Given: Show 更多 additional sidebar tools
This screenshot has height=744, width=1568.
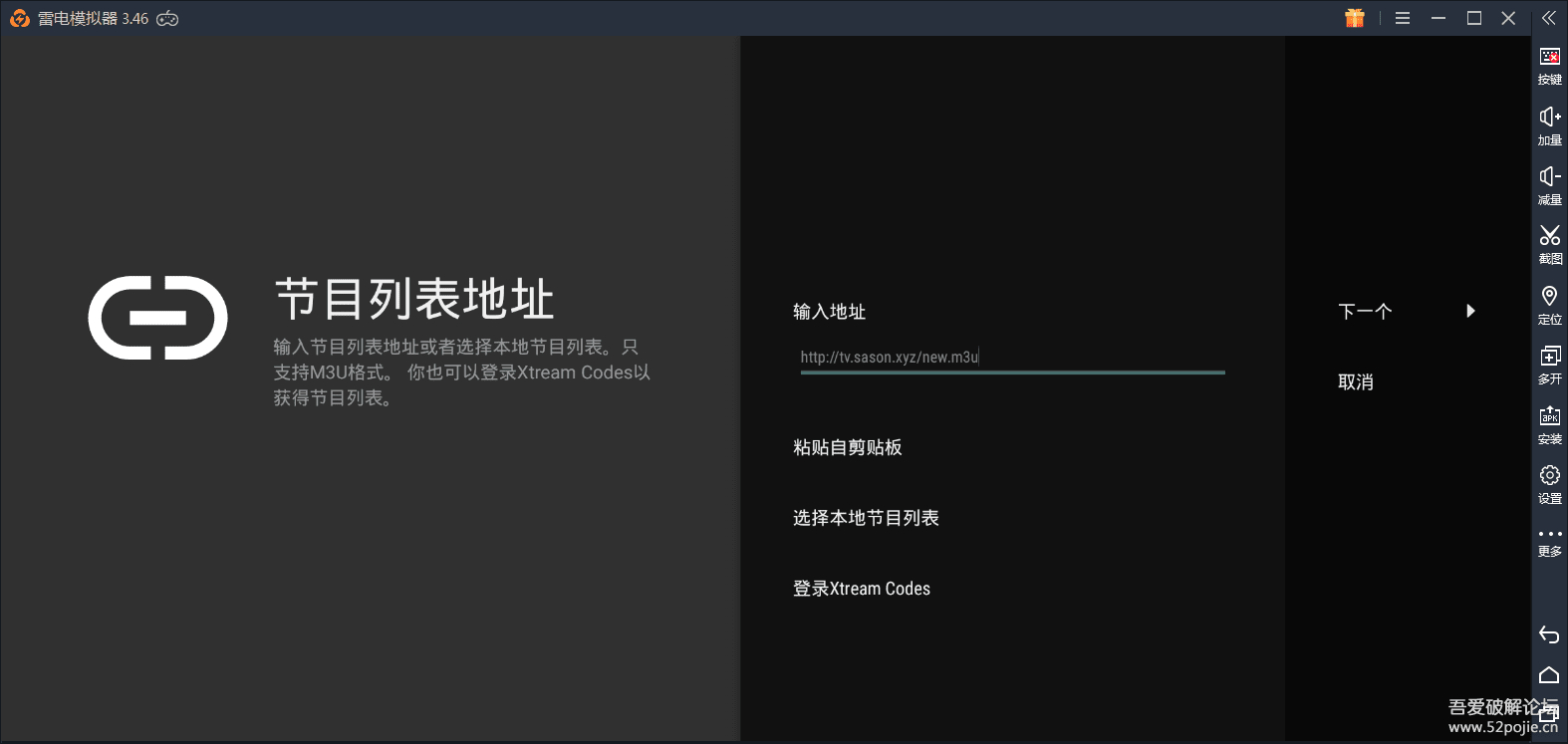Looking at the screenshot, I should coord(1549,542).
